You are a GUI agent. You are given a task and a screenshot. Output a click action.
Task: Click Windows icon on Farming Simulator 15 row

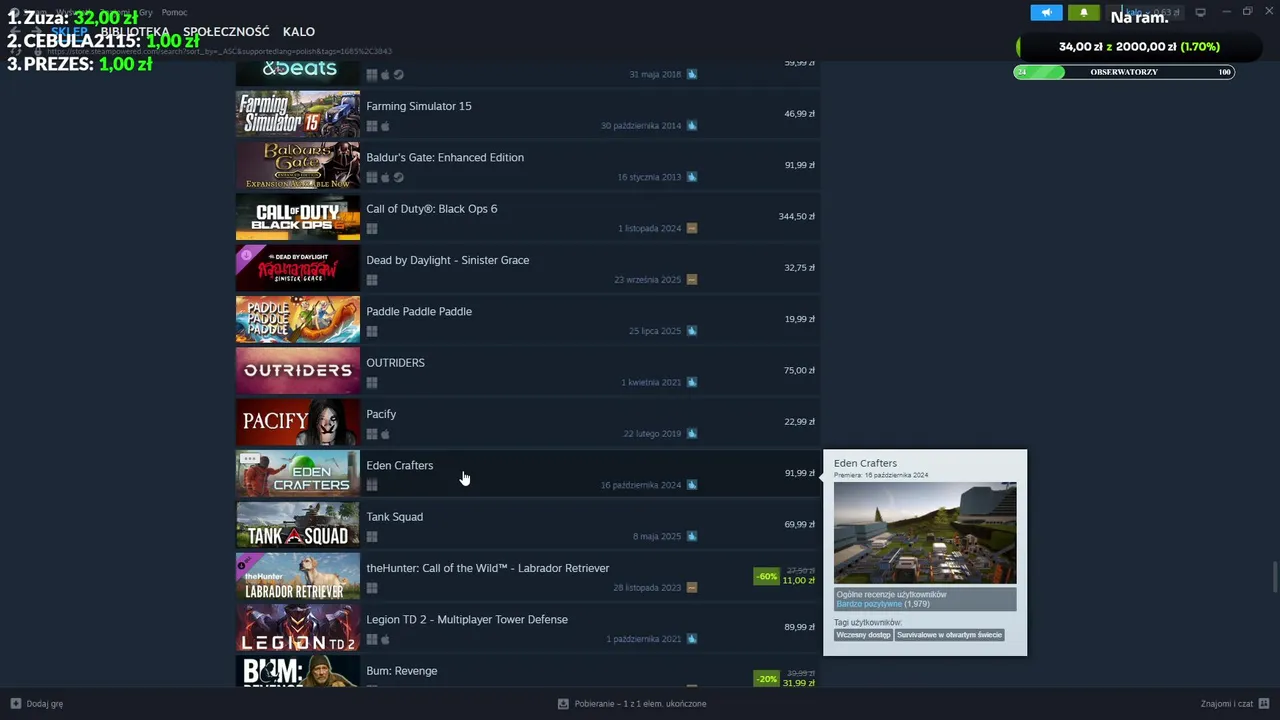click(372, 126)
